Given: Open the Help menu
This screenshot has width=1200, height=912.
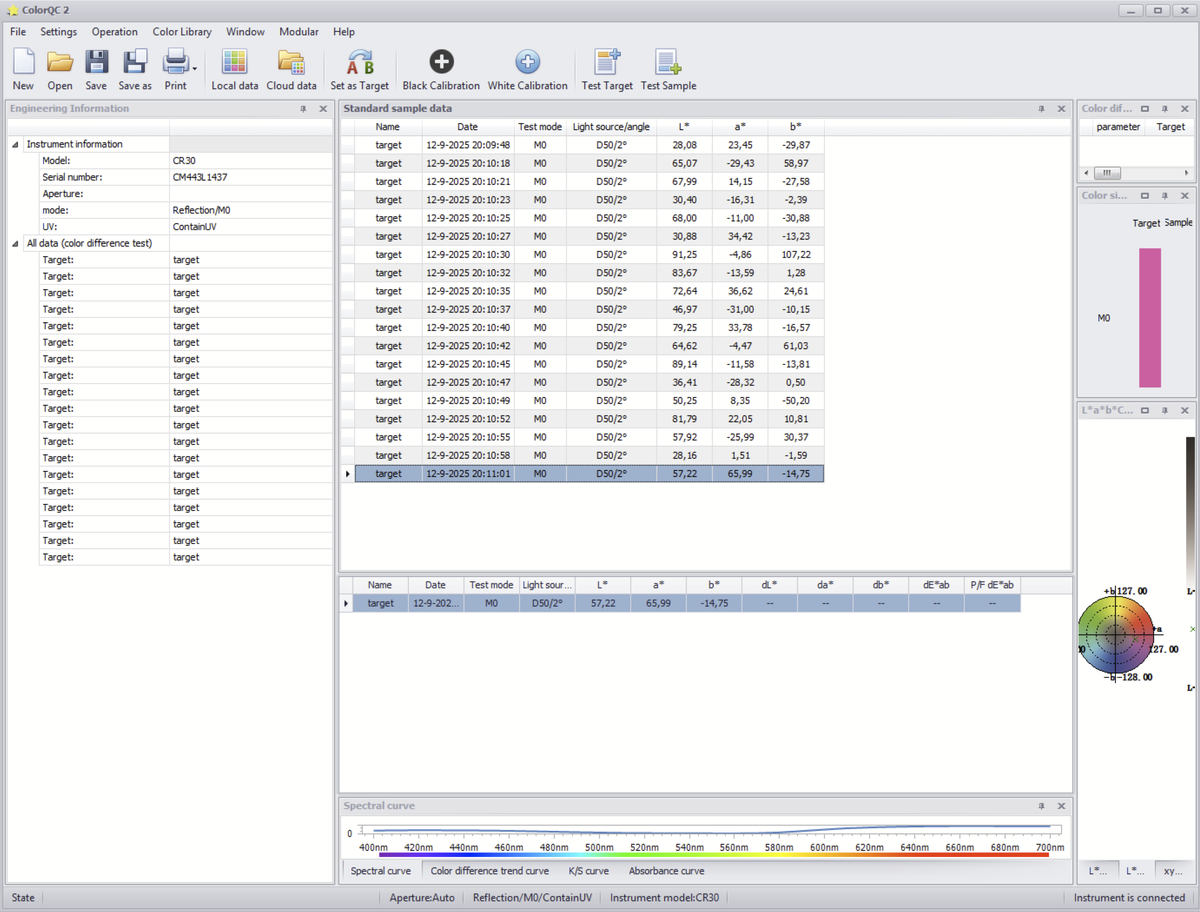Looking at the screenshot, I should (x=344, y=32).
